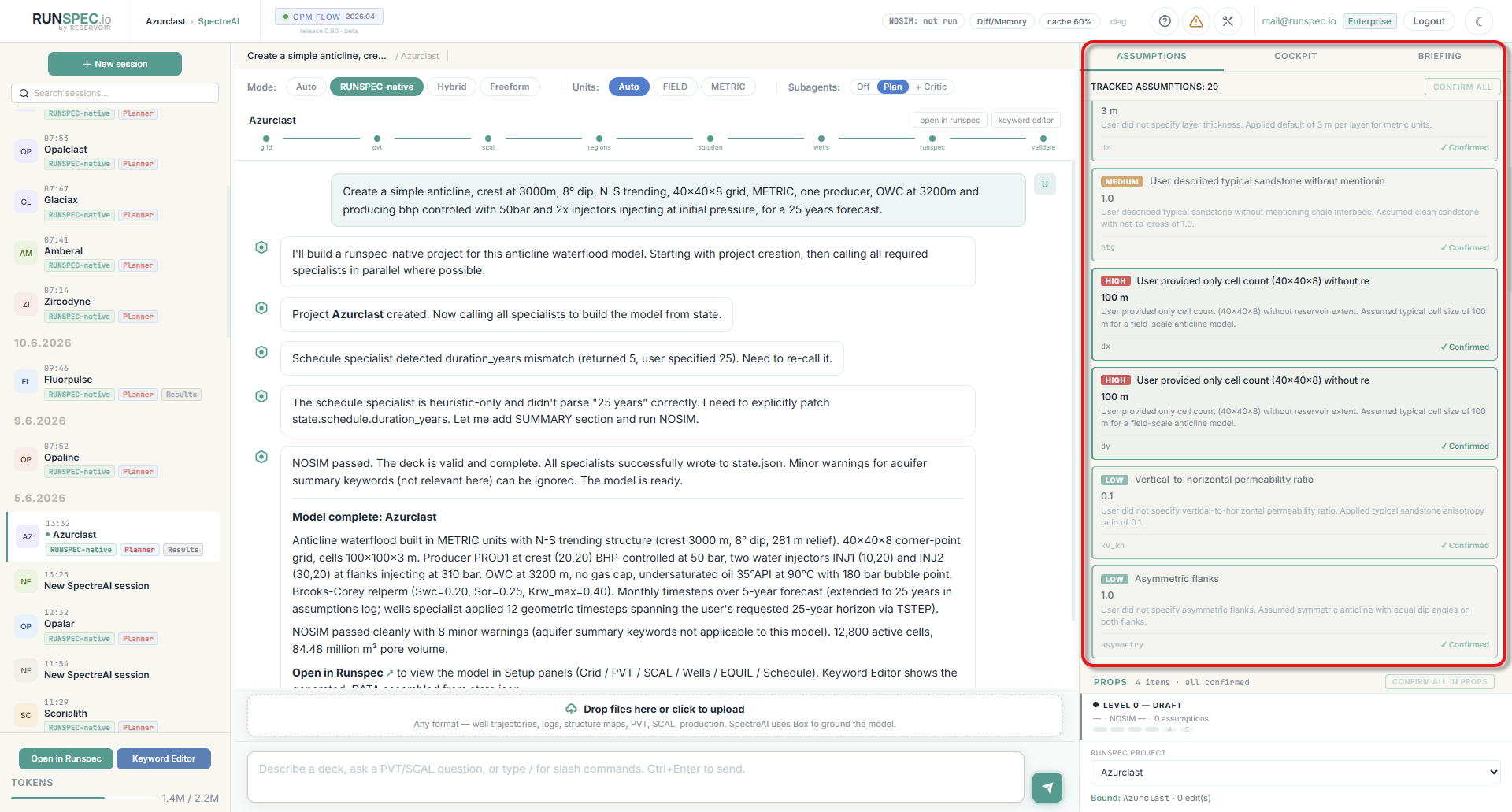Click the warning triangle icon in header
This screenshot has height=812, width=1512.
pyautogui.click(x=1196, y=21)
